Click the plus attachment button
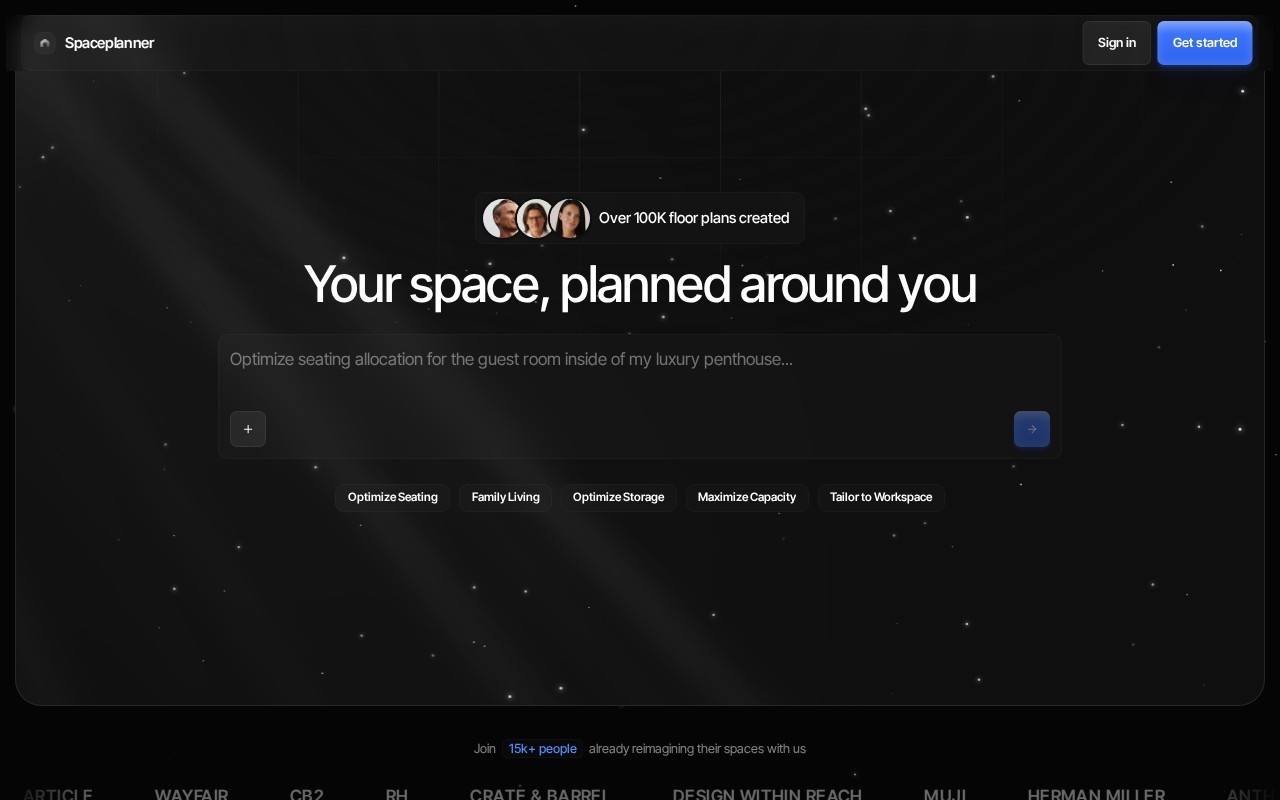The height and width of the screenshot is (800, 1280). coord(248,429)
